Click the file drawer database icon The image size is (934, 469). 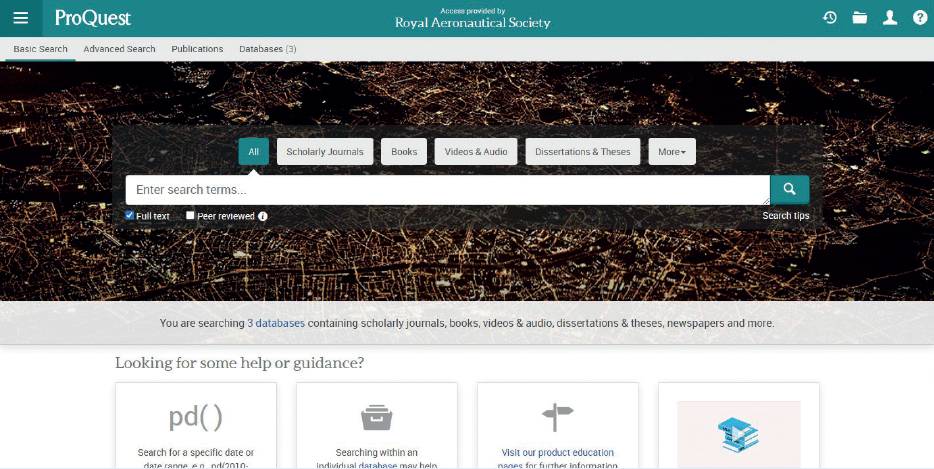[x=376, y=418]
